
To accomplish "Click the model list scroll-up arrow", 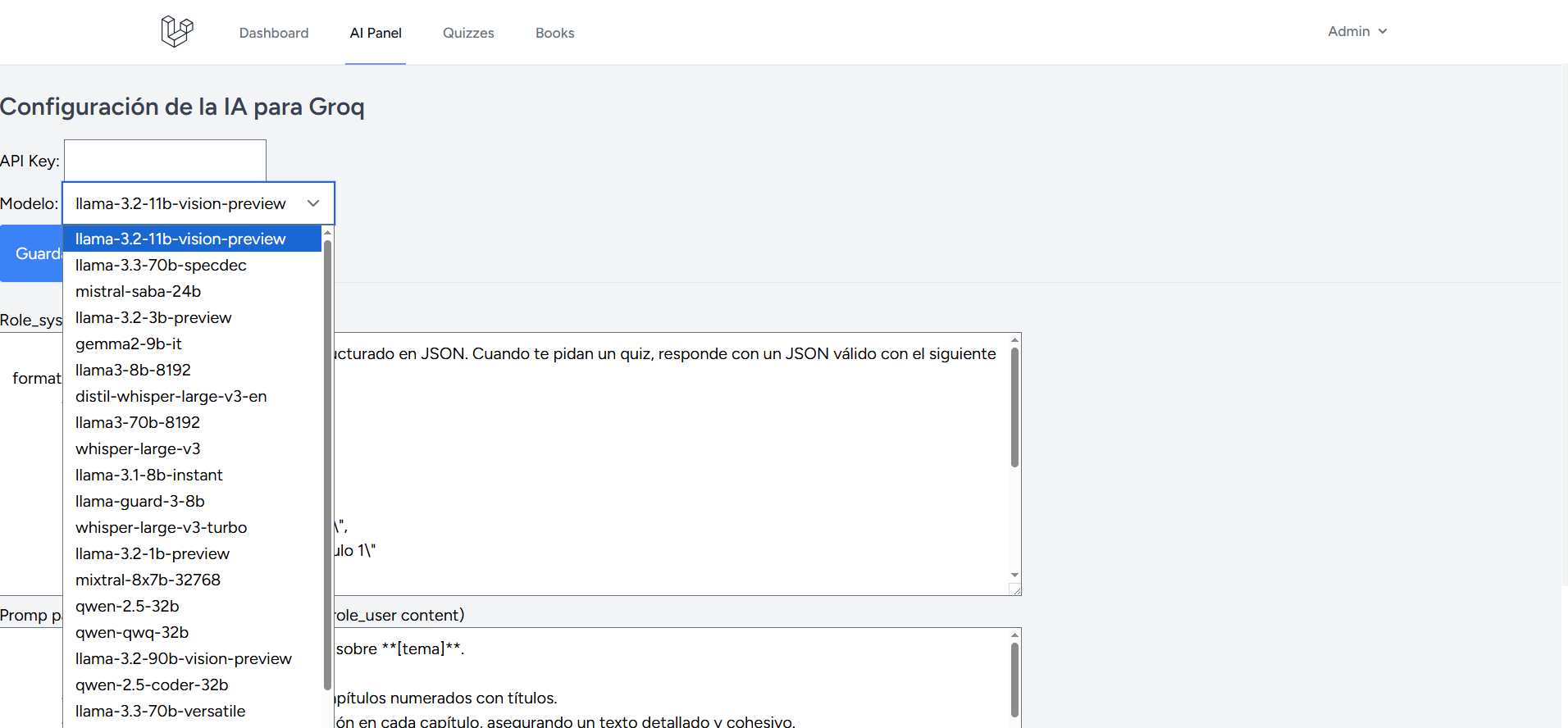I will (x=327, y=233).
